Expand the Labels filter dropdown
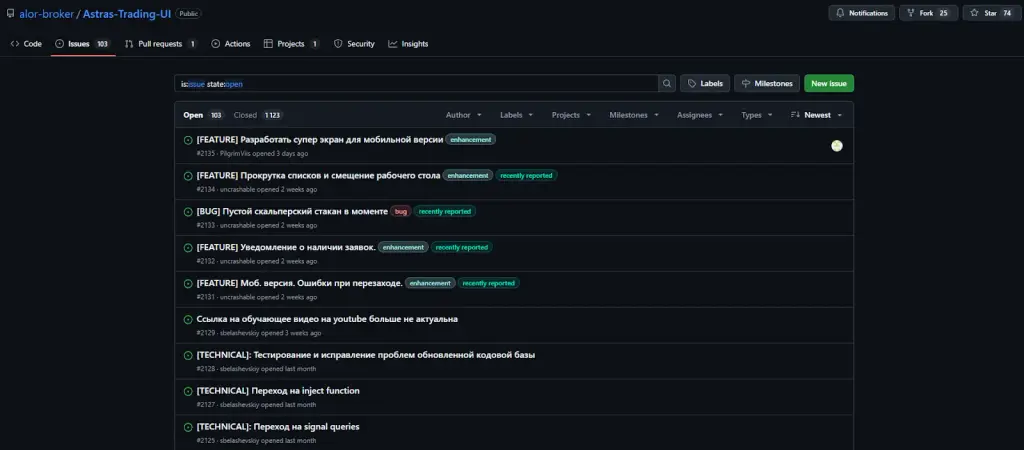The image size is (1024, 450). (517, 115)
